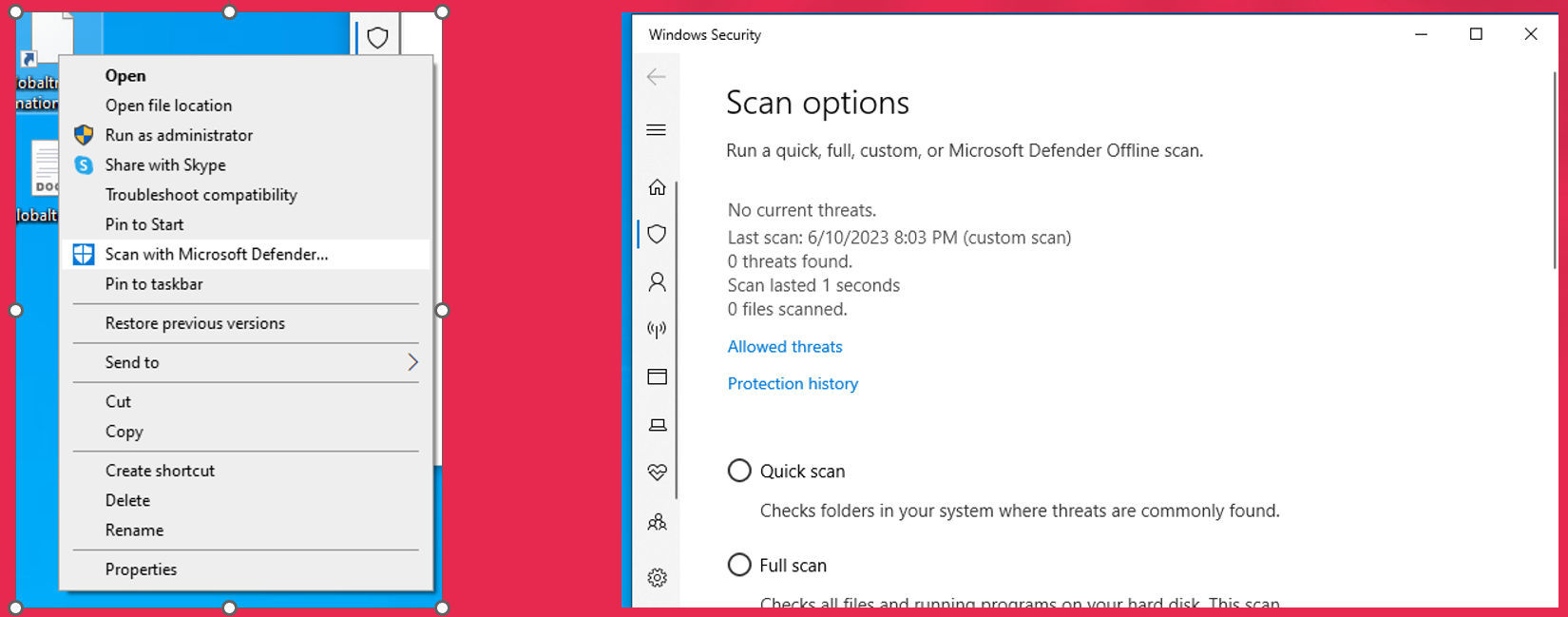
Task: Choose Restore previous versions
Action: point(245,323)
